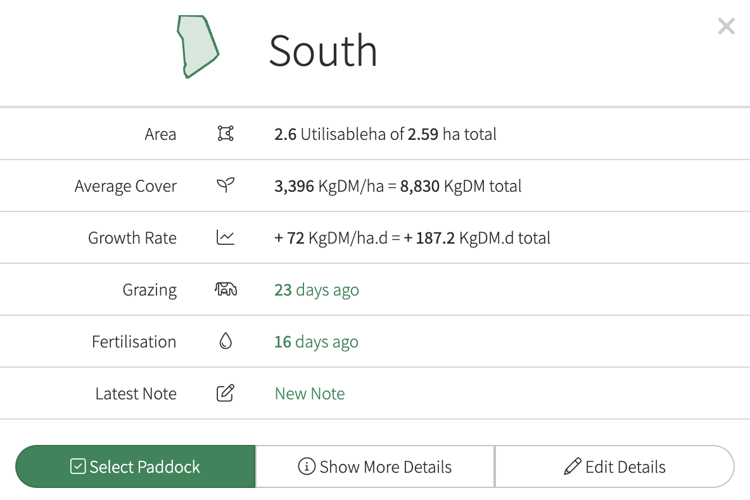Viewport: 750px width, 500px height.
Task: Click the Average Cover value text
Action: [x=397, y=186]
